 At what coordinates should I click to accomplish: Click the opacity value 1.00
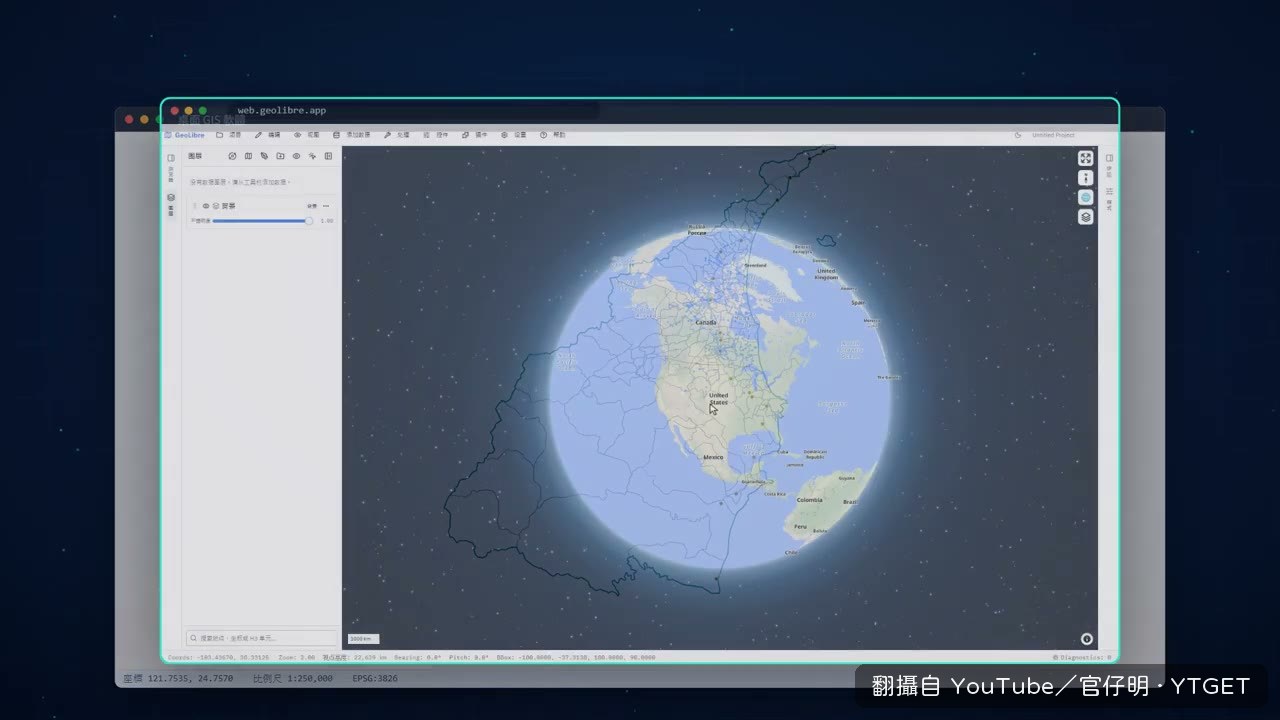click(326, 221)
